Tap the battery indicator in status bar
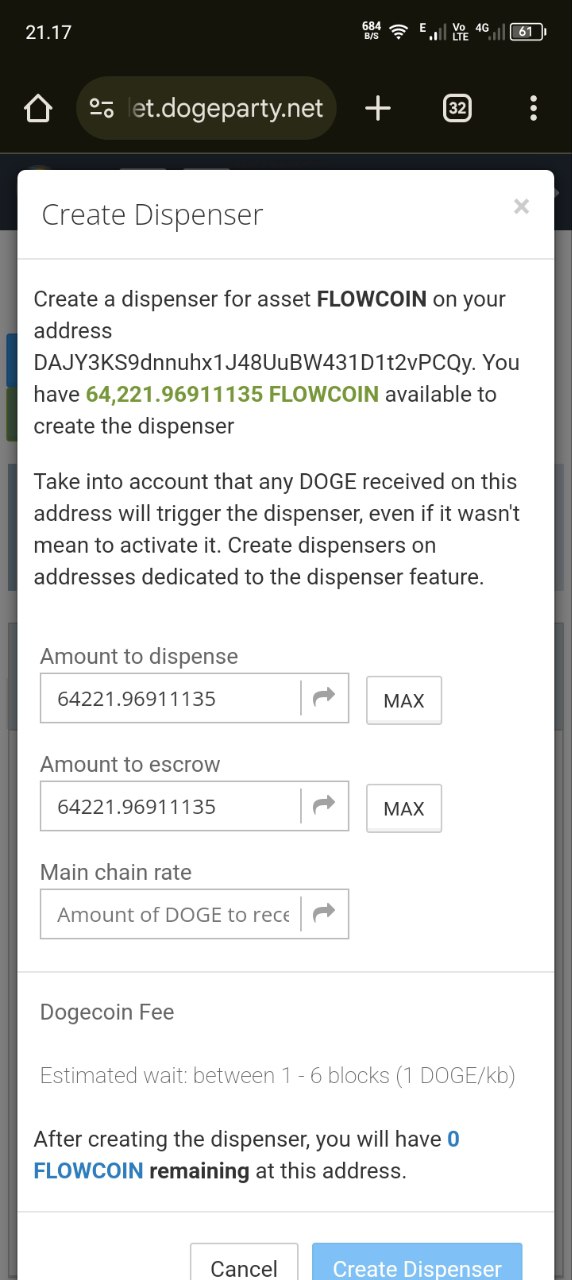This screenshot has width=572, height=1280. pos(527,32)
